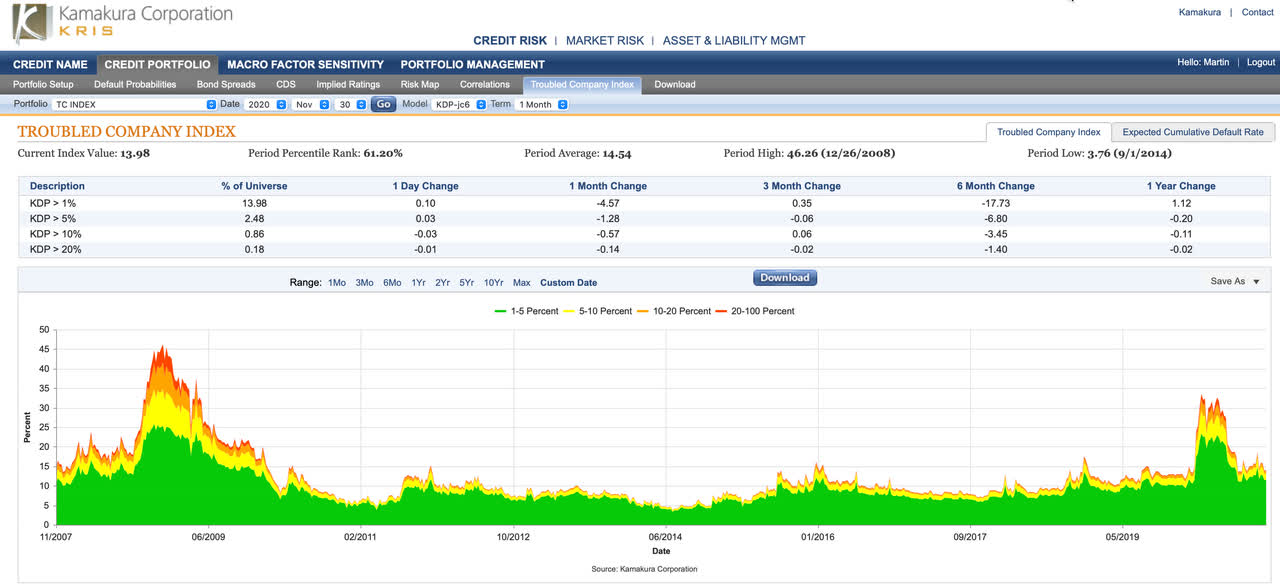This screenshot has height=587, width=1280.
Task: Open the year 2020 dropdown
Action: [266, 104]
